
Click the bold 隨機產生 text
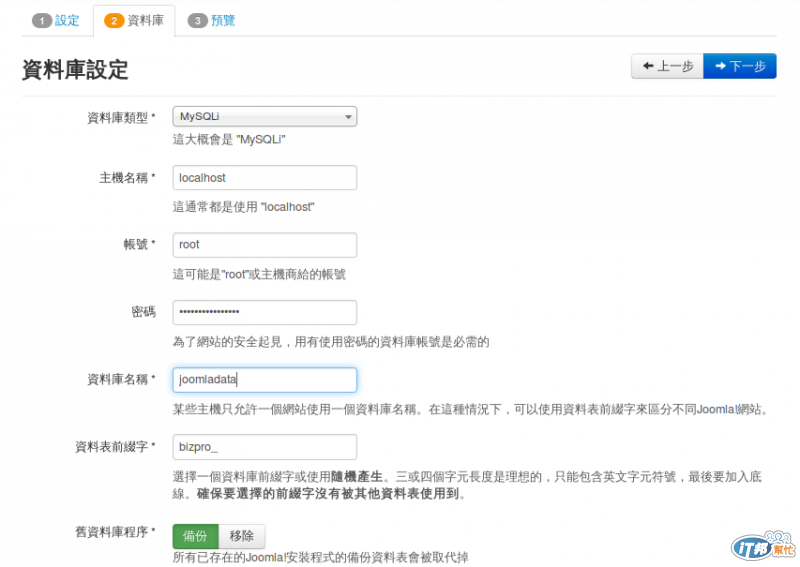pos(357,477)
